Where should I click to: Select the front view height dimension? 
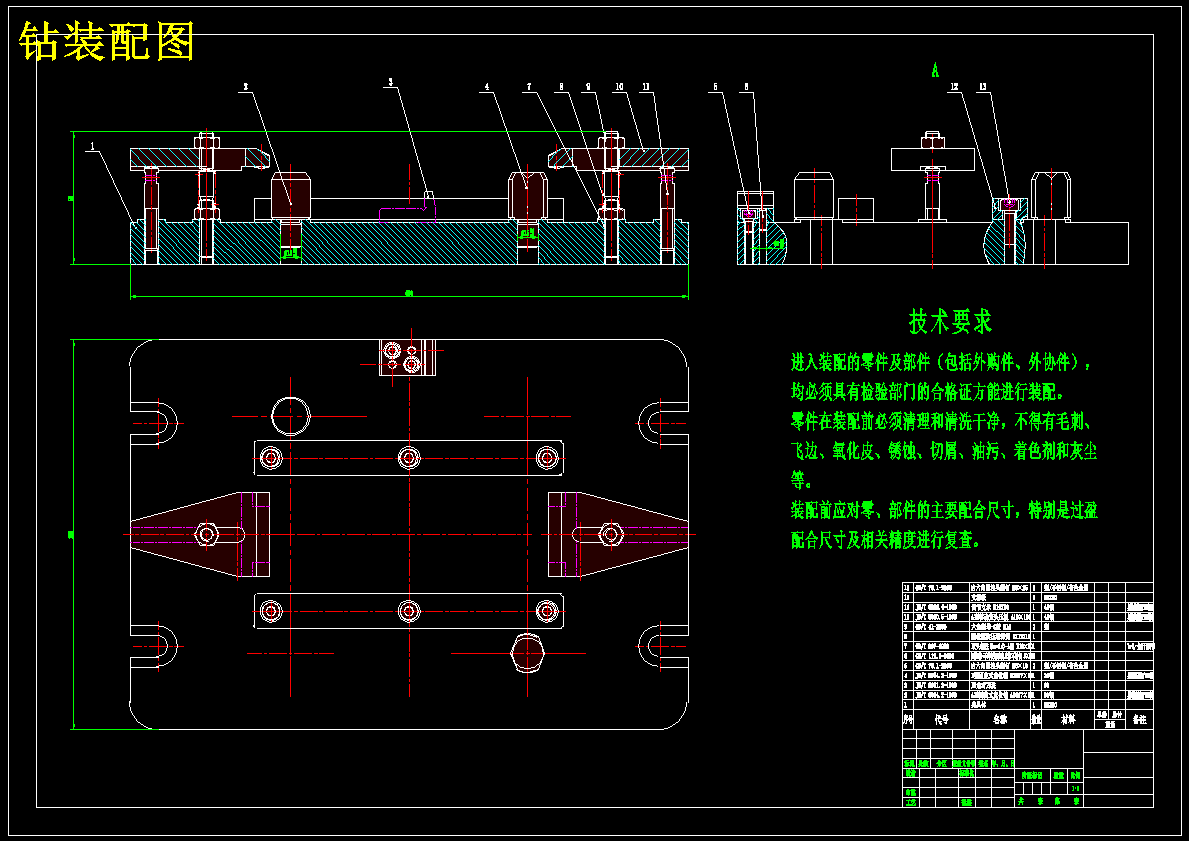[x=73, y=198]
